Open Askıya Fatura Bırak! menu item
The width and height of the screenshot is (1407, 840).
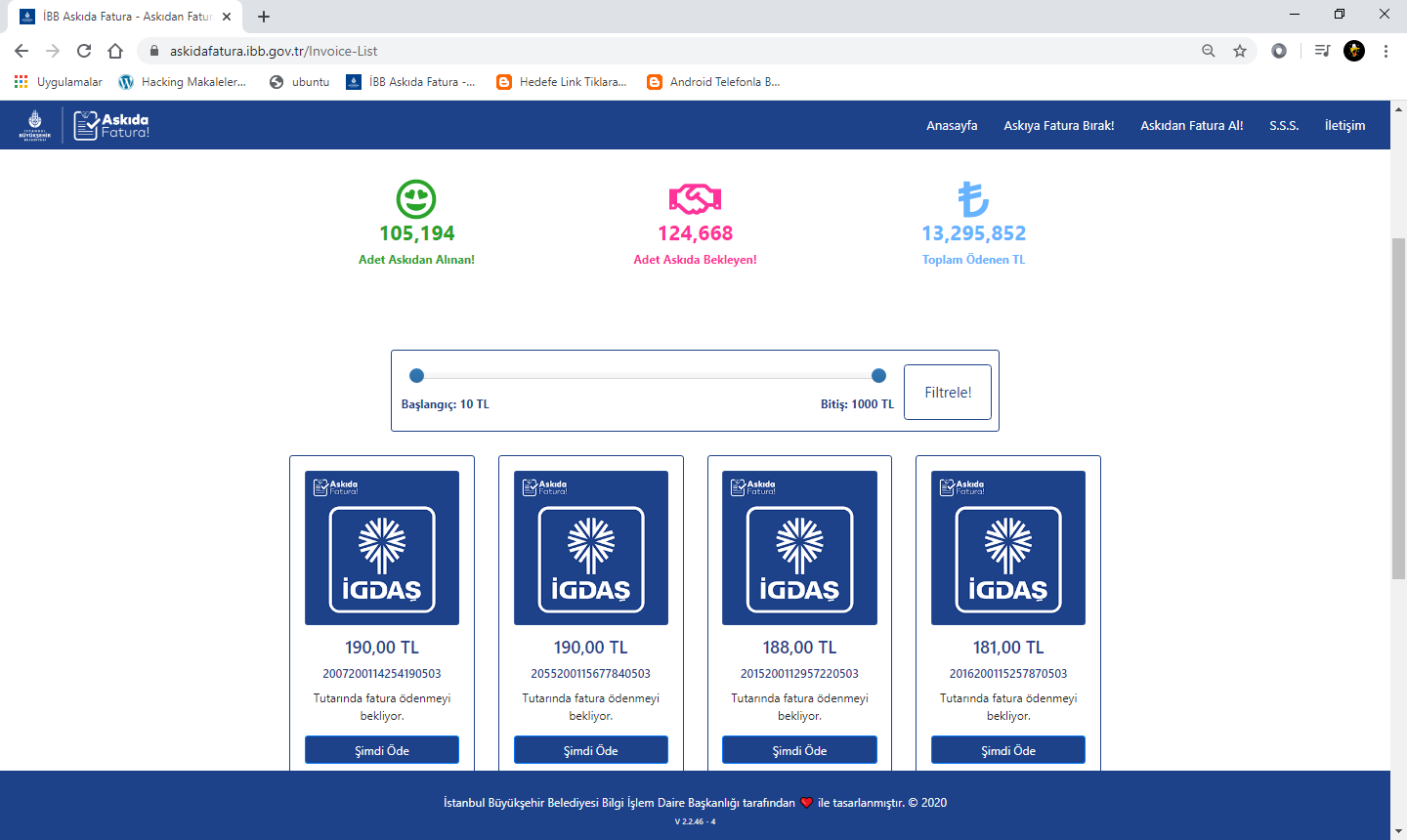pyautogui.click(x=1059, y=125)
